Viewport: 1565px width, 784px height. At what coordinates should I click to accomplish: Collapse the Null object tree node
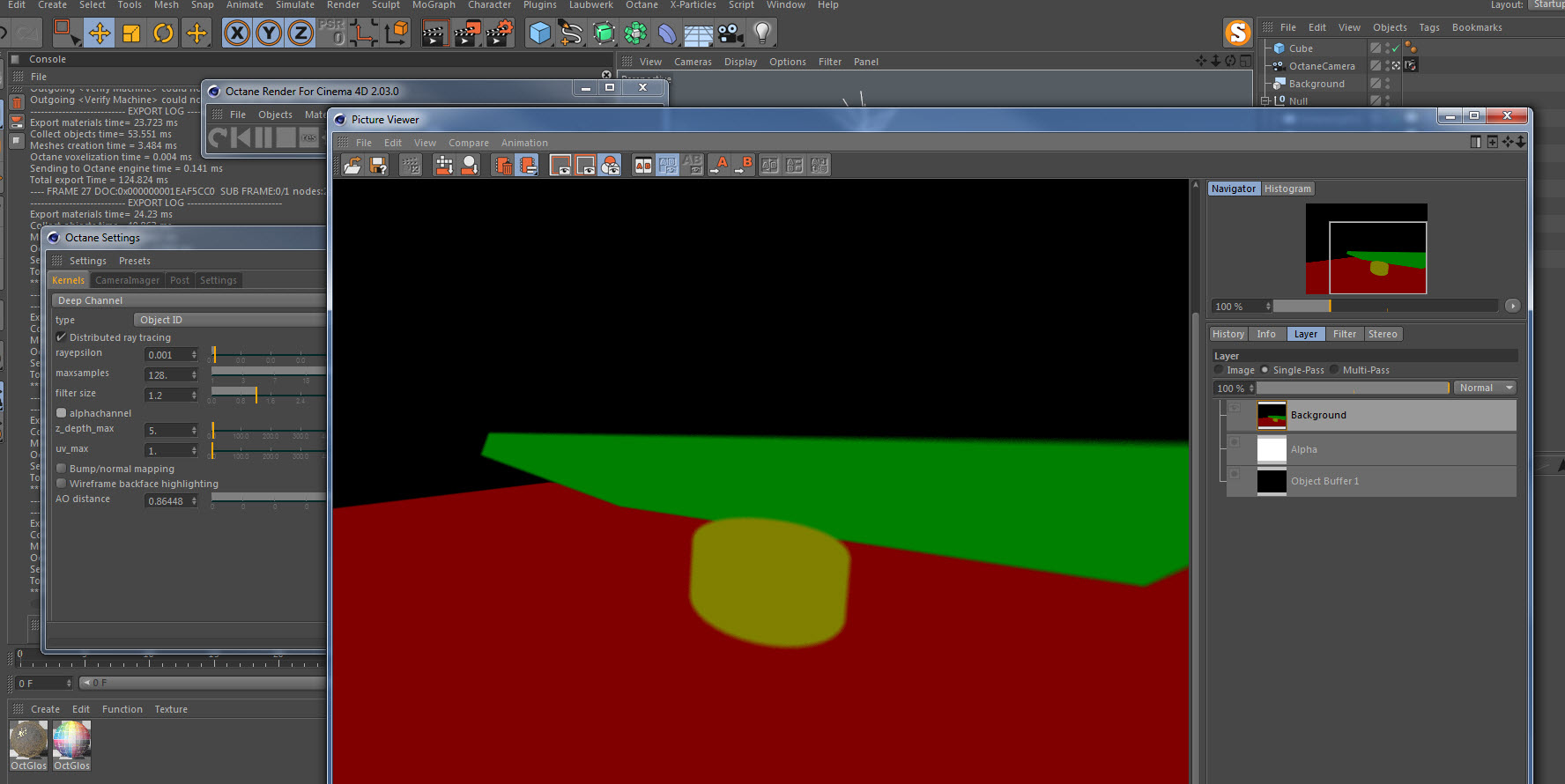point(1266,100)
